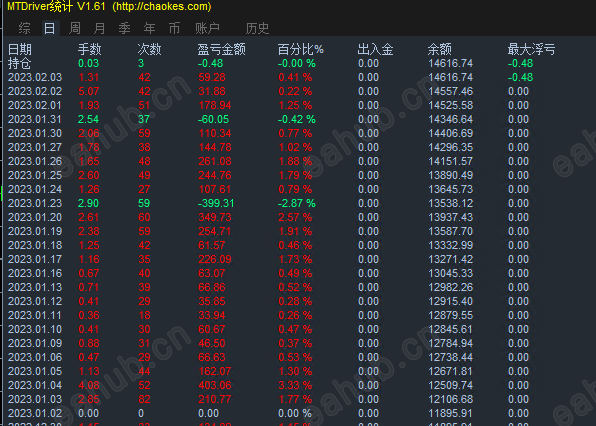The image size is (596, 426).
Task: Open the 历史 history tab
Action: coord(257,28)
